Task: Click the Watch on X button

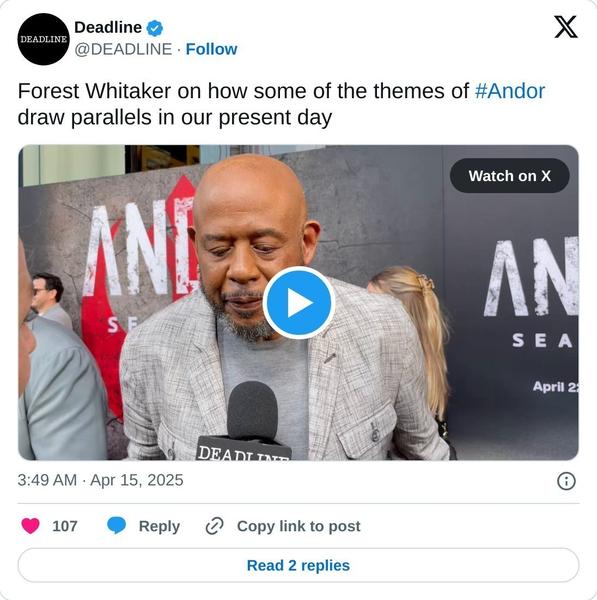Action: (x=509, y=176)
